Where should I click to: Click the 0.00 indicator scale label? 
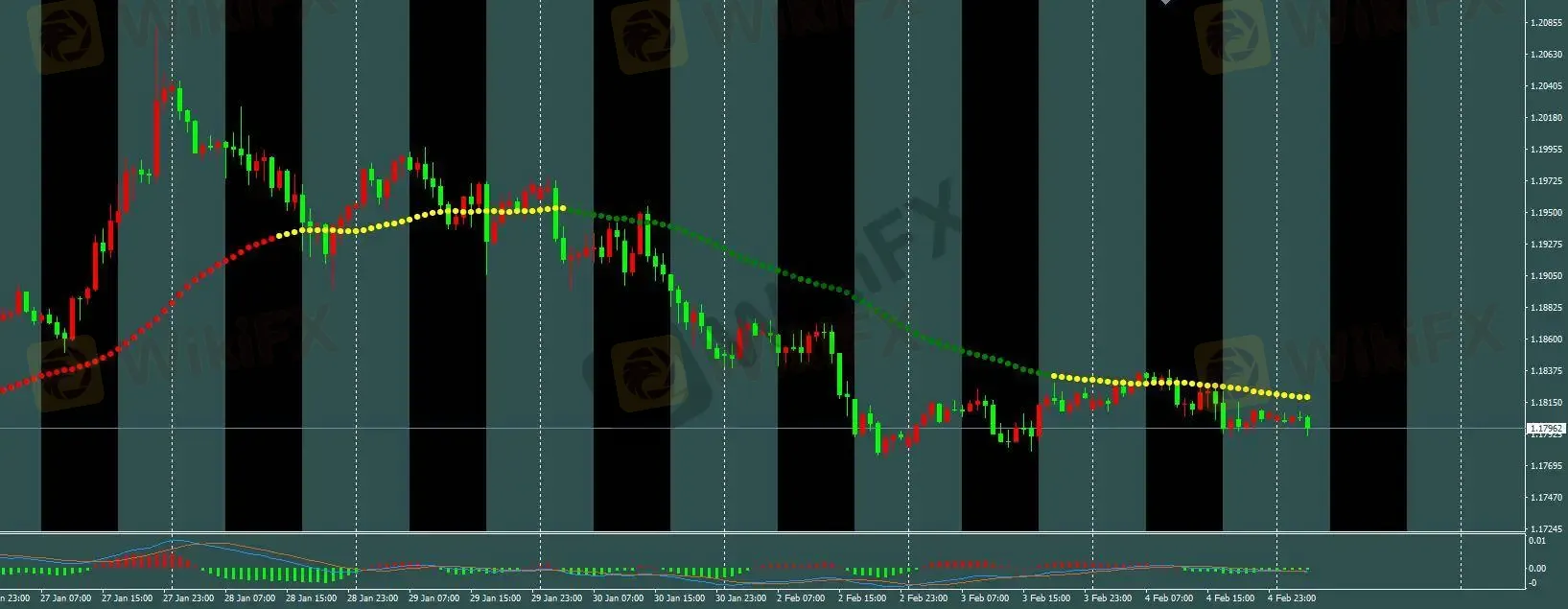click(x=1536, y=568)
